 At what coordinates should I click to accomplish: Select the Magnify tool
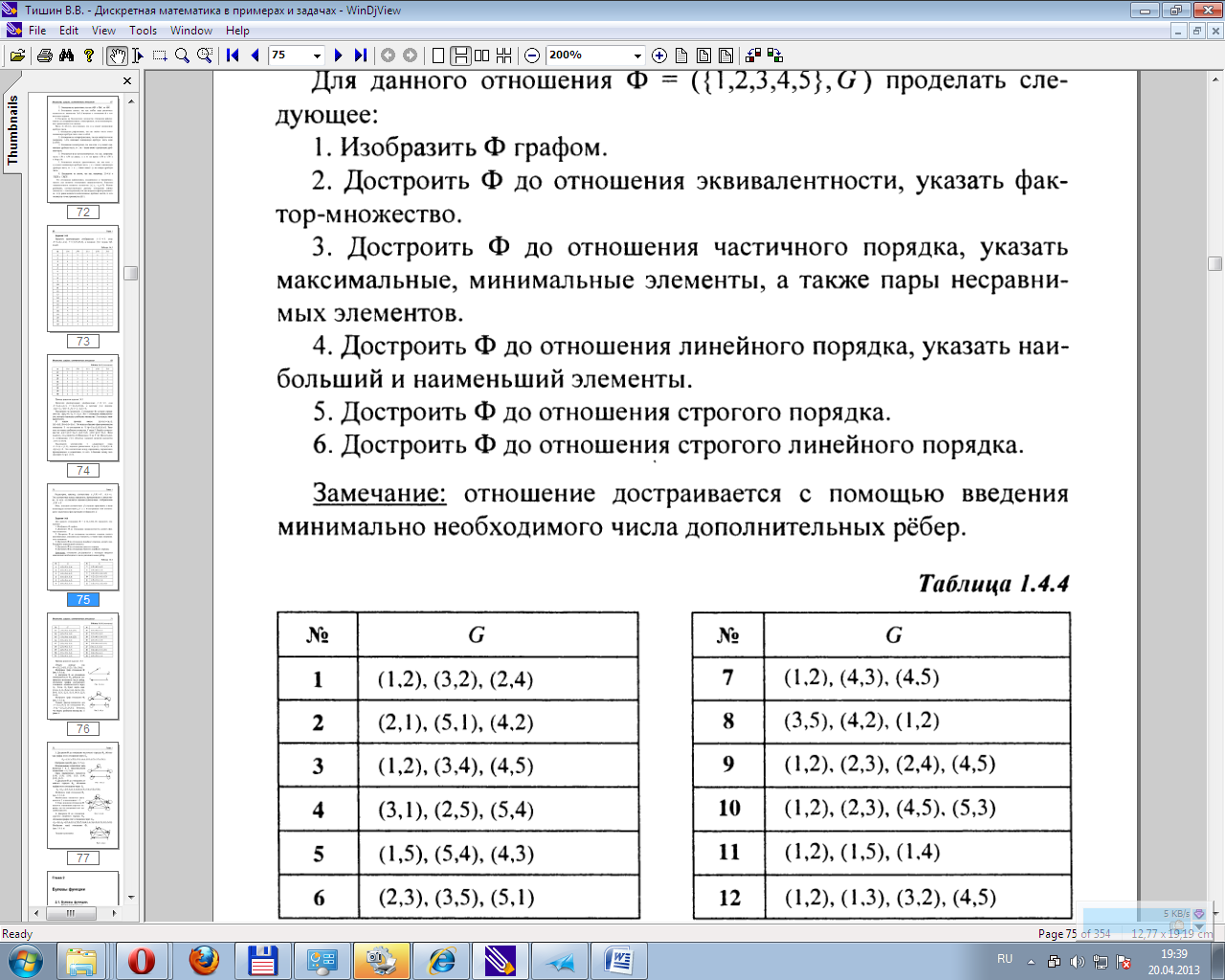[x=182, y=56]
